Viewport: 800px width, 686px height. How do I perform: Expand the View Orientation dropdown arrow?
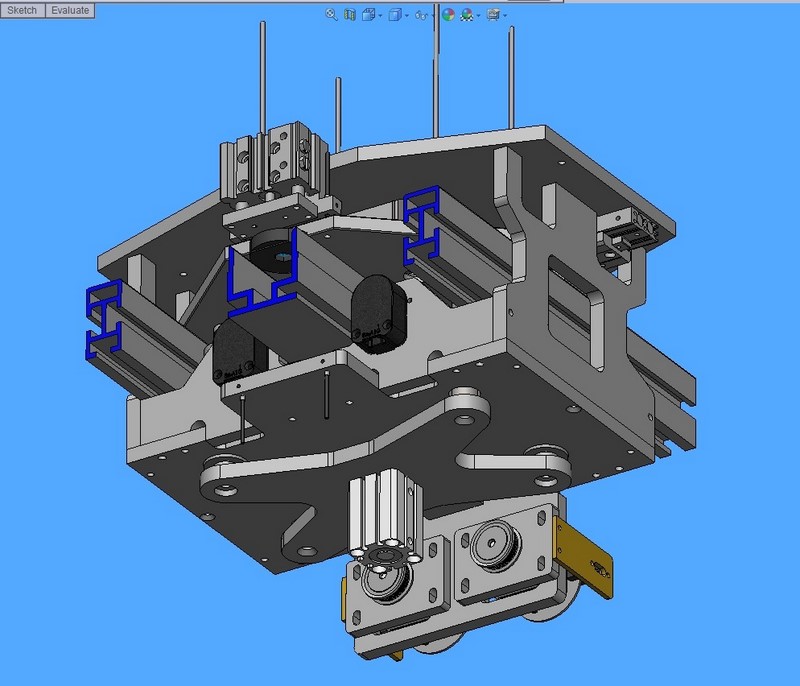pos(380,16)
